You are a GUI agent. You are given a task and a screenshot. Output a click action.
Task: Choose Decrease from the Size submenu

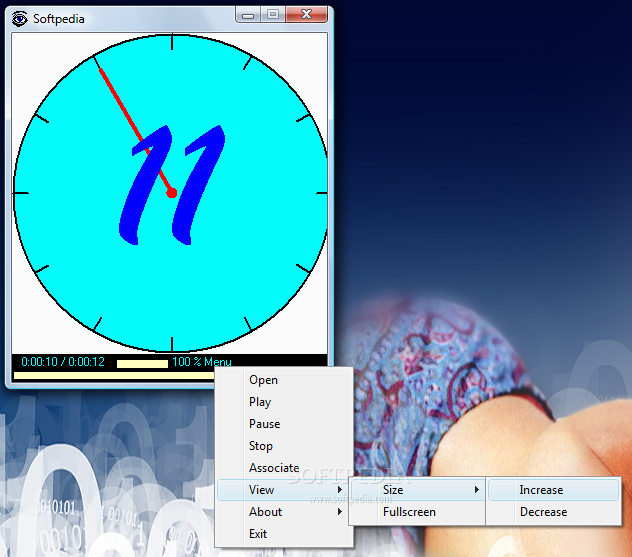click(553, 512)
